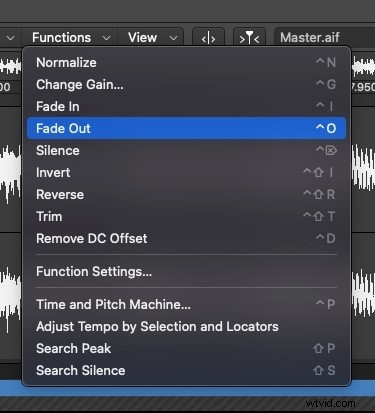The width and height of the screenshot is (375, 413).
Task: Expand the dropdown chevron left of Functions
Action: coord(11,38)
